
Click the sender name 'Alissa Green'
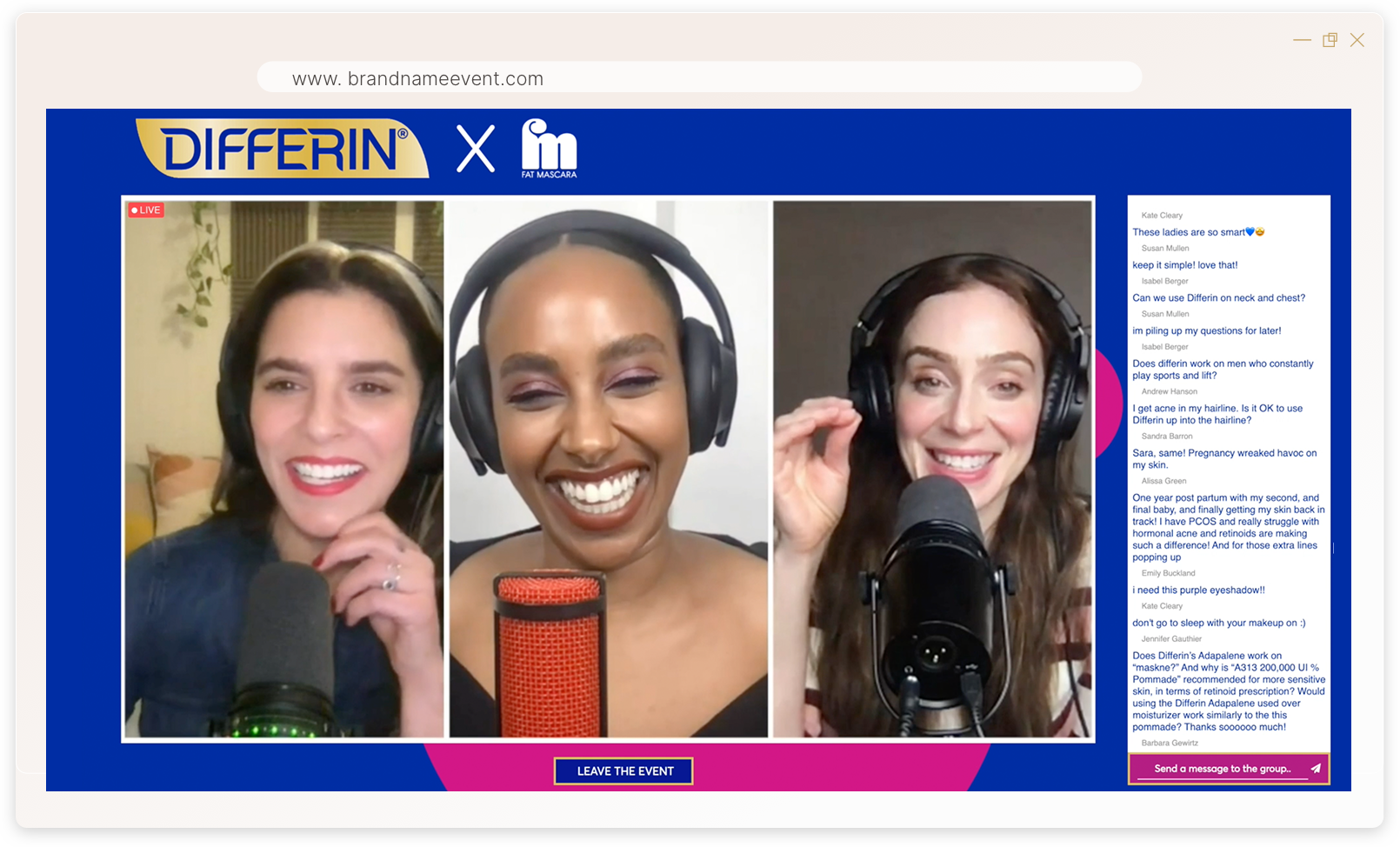click(x=1163, y=481)
